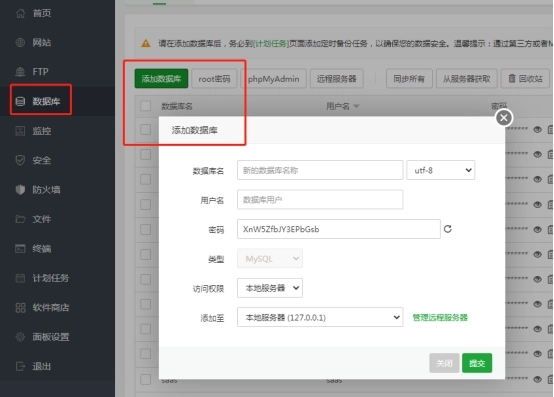The height and width of the screenshot is (397, 554).
Task: Click 退出 to log out
Action: click(41, 366)
